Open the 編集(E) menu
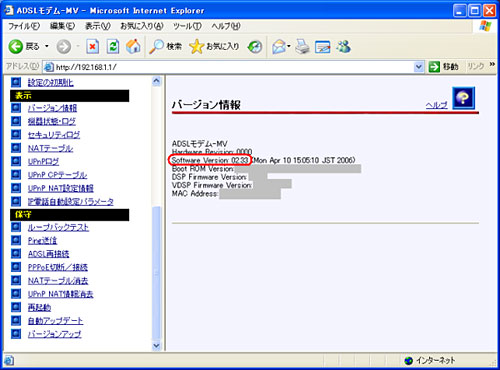This screenshot has width=500, height=370. [x=62, y=26]
